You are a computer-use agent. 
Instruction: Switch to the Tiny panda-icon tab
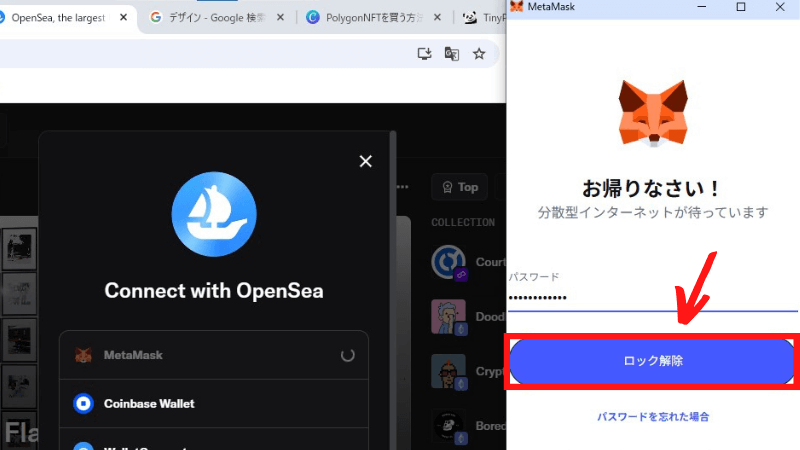[x=483, y=18]
